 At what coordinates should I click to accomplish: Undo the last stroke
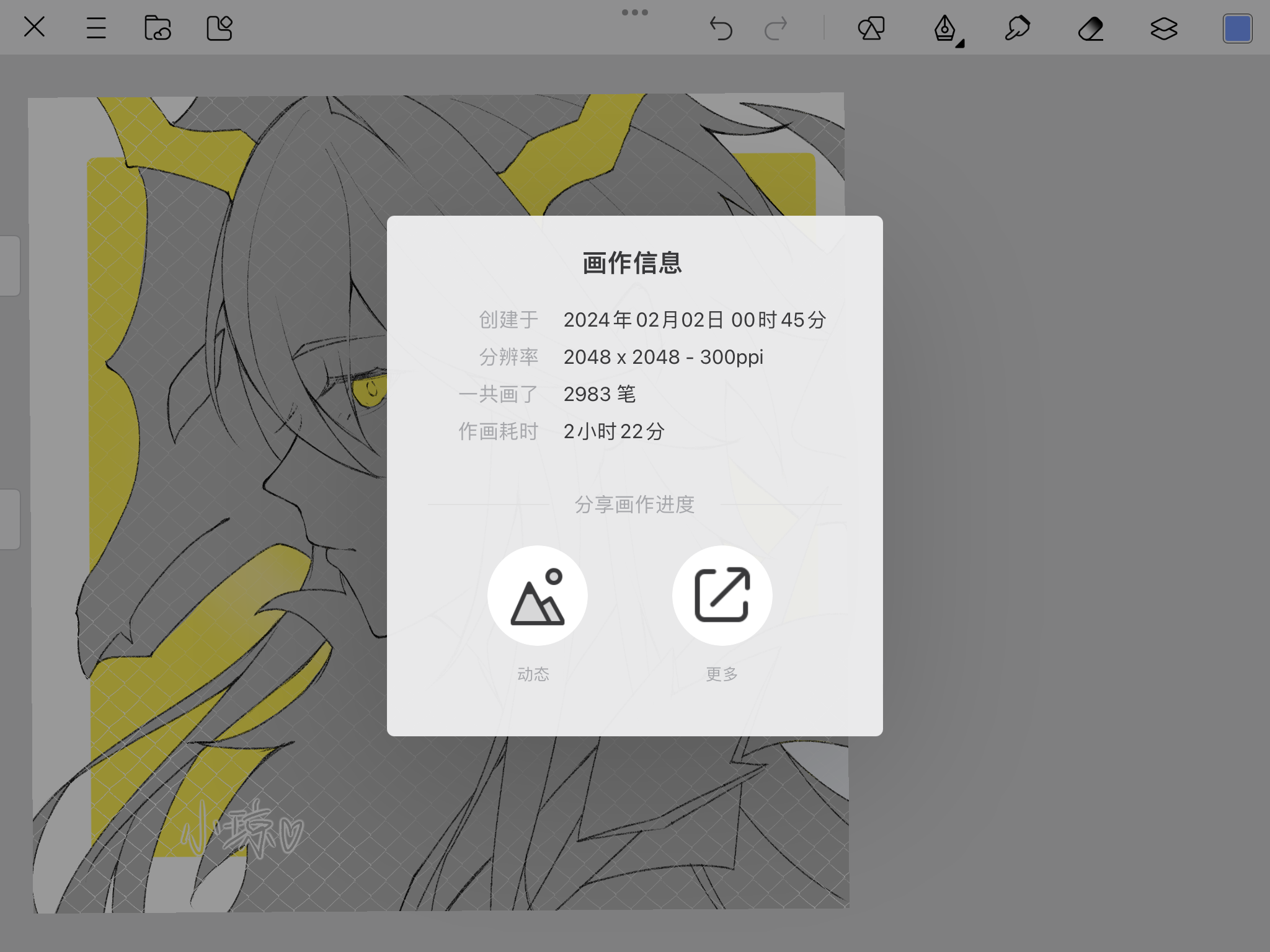721,29
